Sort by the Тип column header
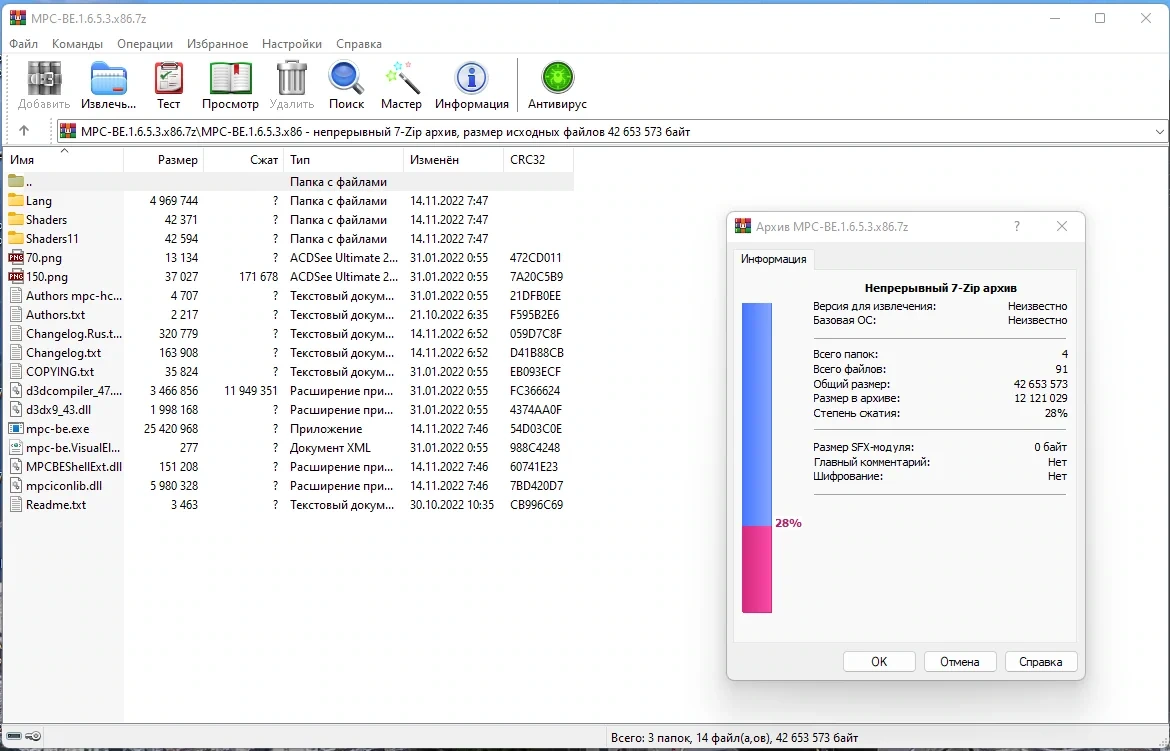This screenshot has height=751, width=1170. pyautogui.click(x=343, y=160)
